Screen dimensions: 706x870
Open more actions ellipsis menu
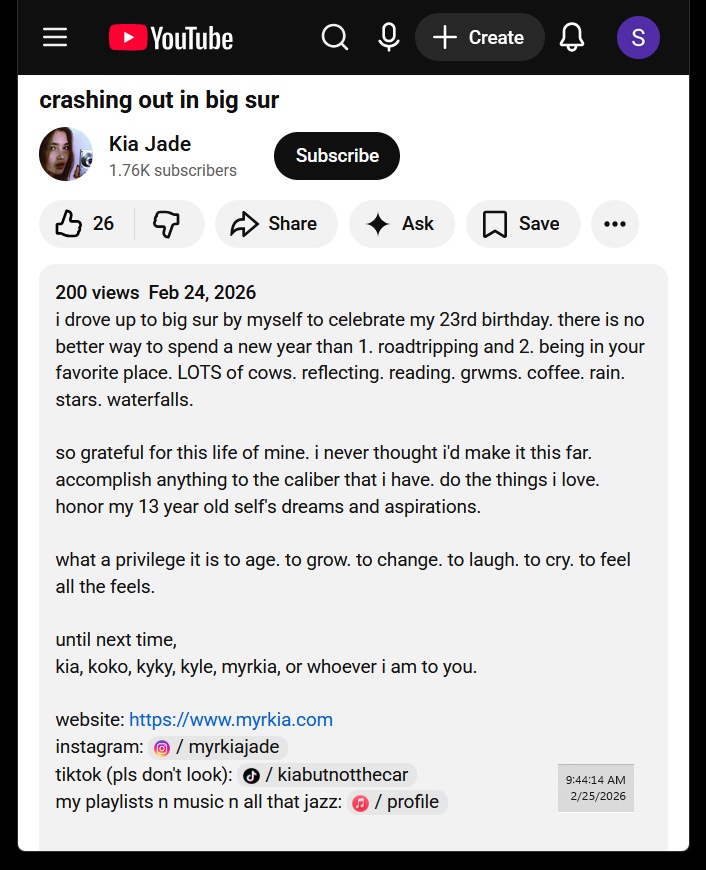point(615,224)
